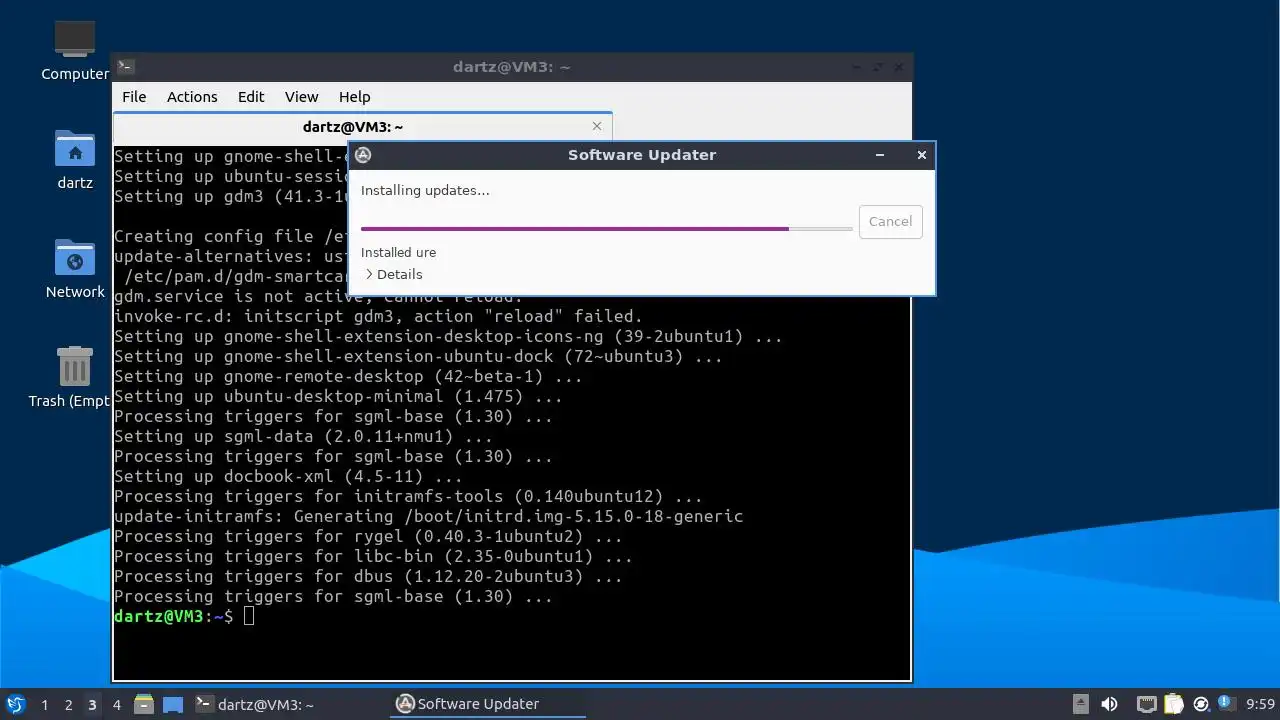The width and height of the screenshot is (1280, 720).
Task: Click the 'Setting up ubuntu-desktop-minimal' line
Action: coord(338,396)
